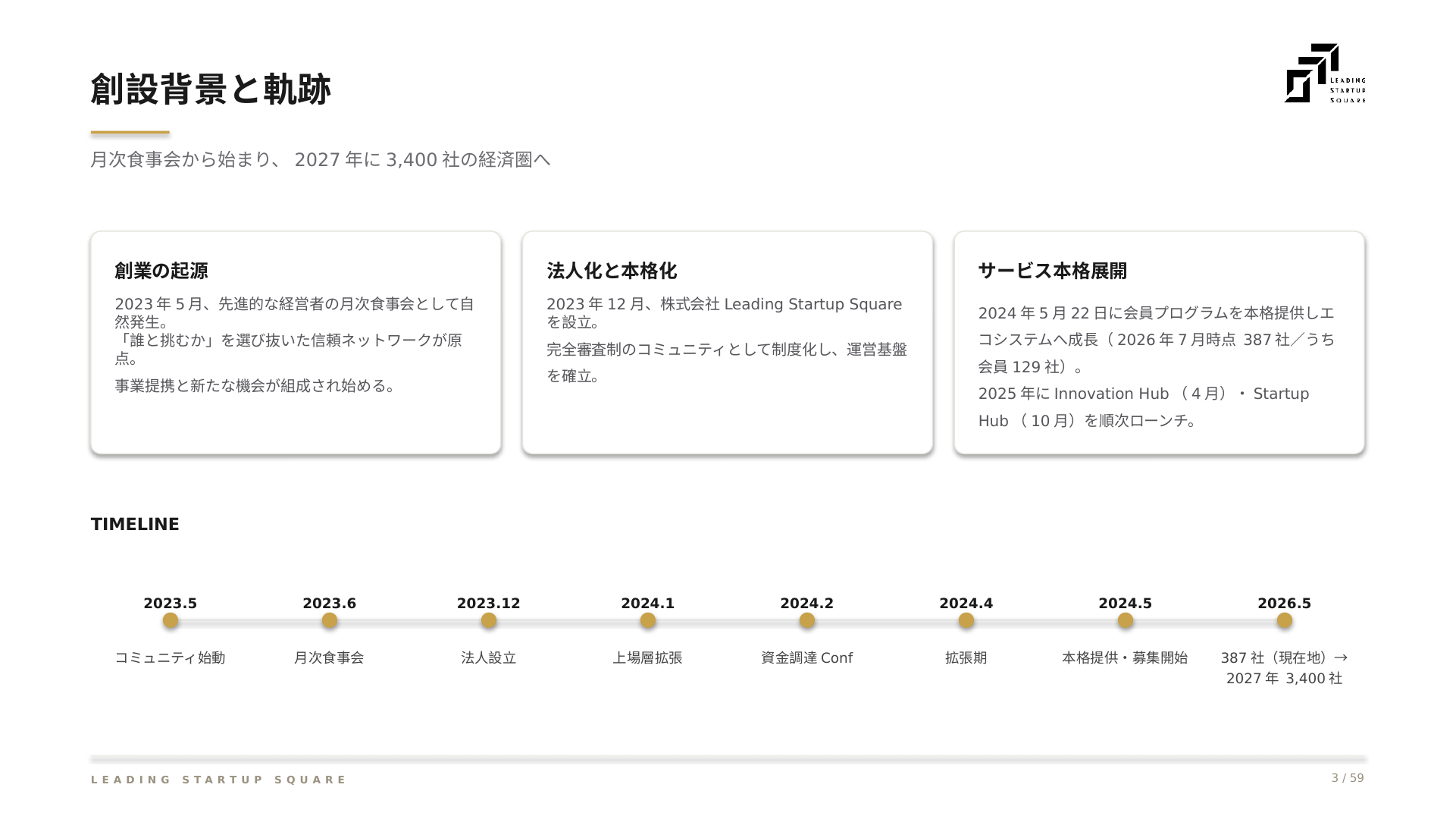Select the slide title 創設背景と軌跡

coord(211,89)
